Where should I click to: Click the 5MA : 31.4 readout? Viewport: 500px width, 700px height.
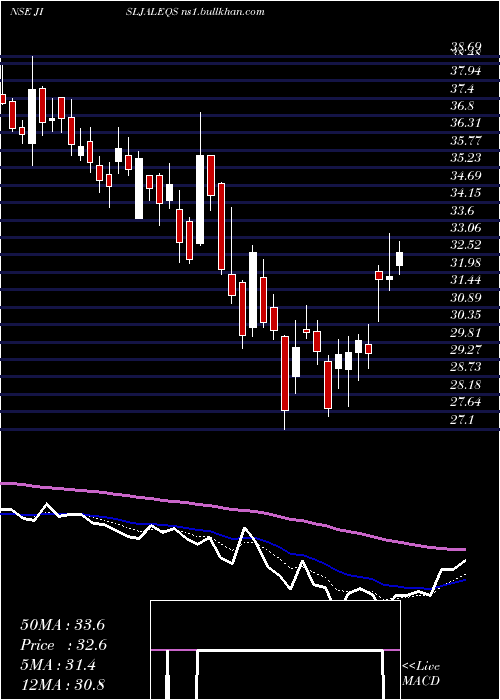(x=58, y=665)
